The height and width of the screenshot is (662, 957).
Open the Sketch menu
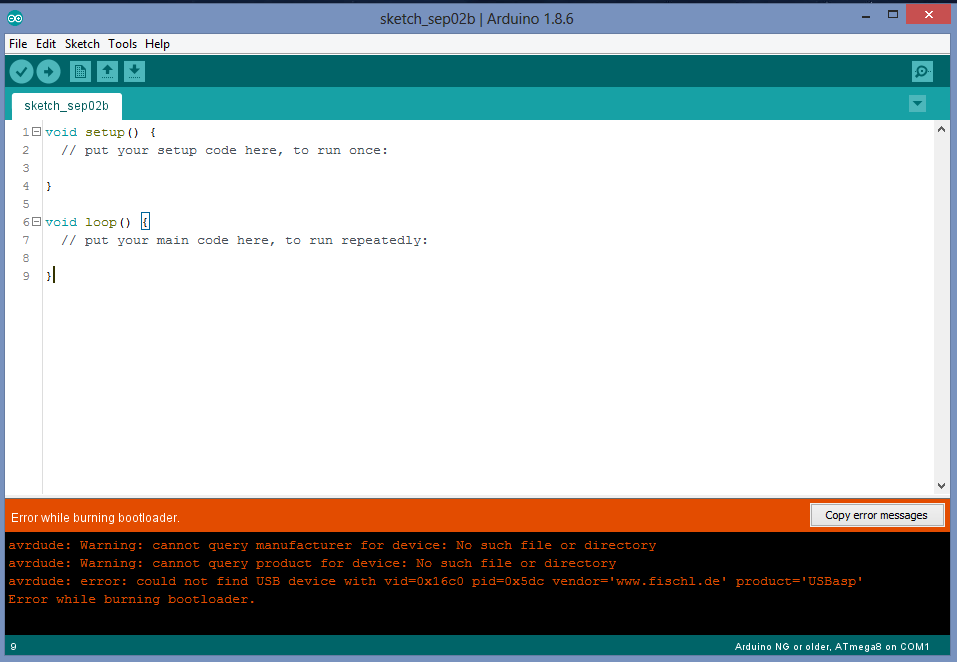click(82, 43)
